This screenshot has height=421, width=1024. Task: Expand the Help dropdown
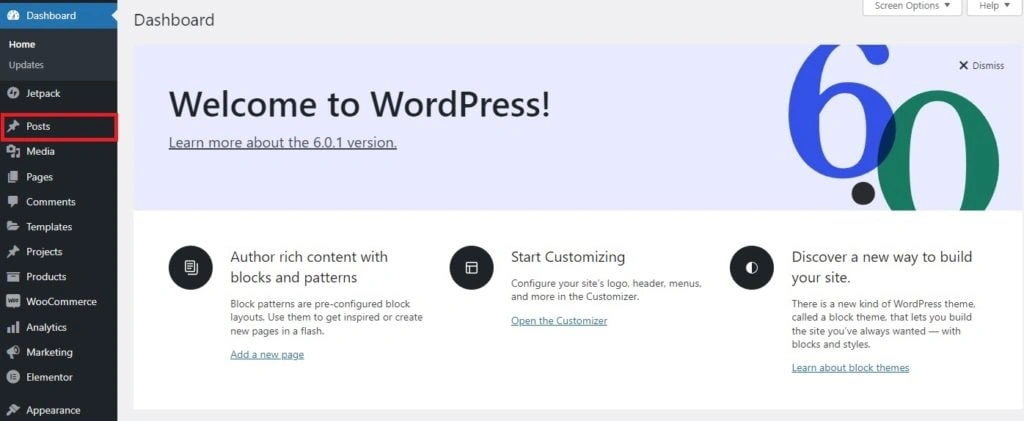tap(994, 6)
